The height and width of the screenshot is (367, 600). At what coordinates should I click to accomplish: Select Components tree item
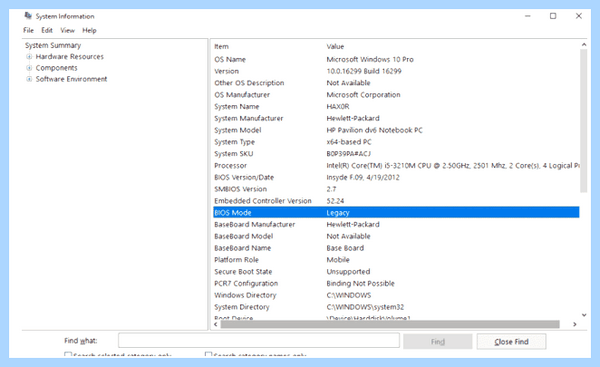57,68
